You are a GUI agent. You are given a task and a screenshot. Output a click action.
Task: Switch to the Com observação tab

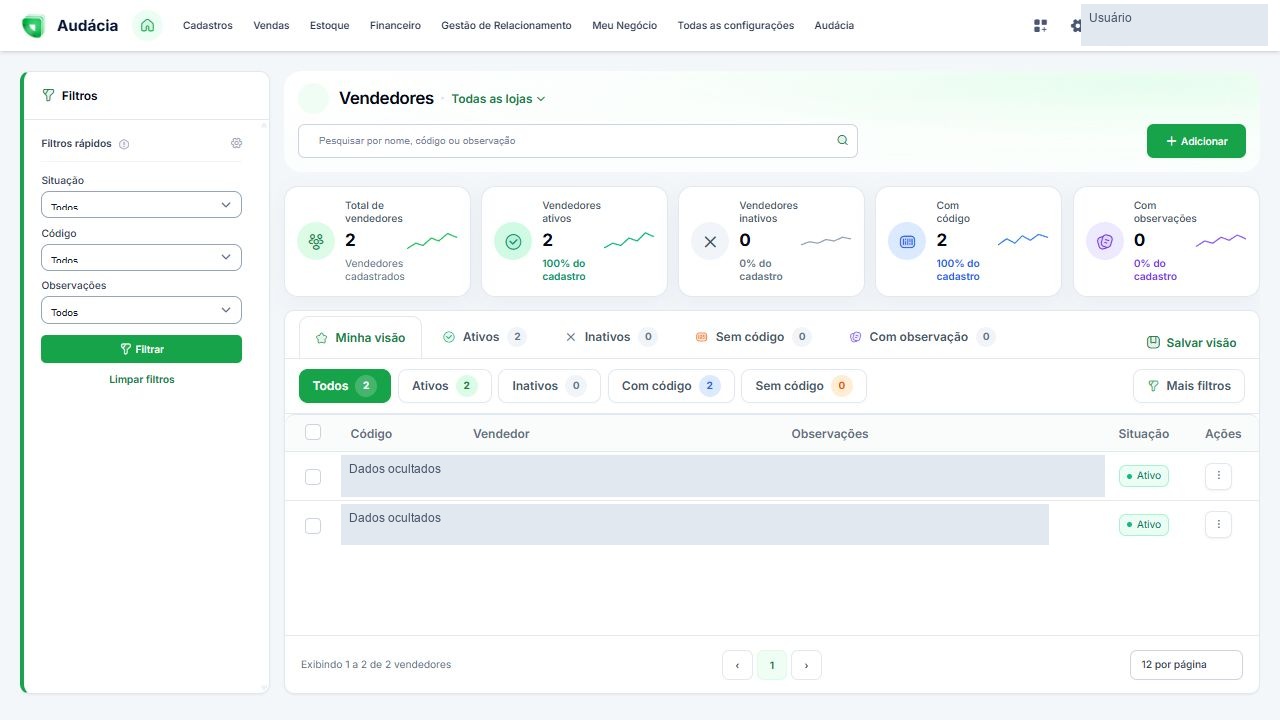click(x=921, y=337)
